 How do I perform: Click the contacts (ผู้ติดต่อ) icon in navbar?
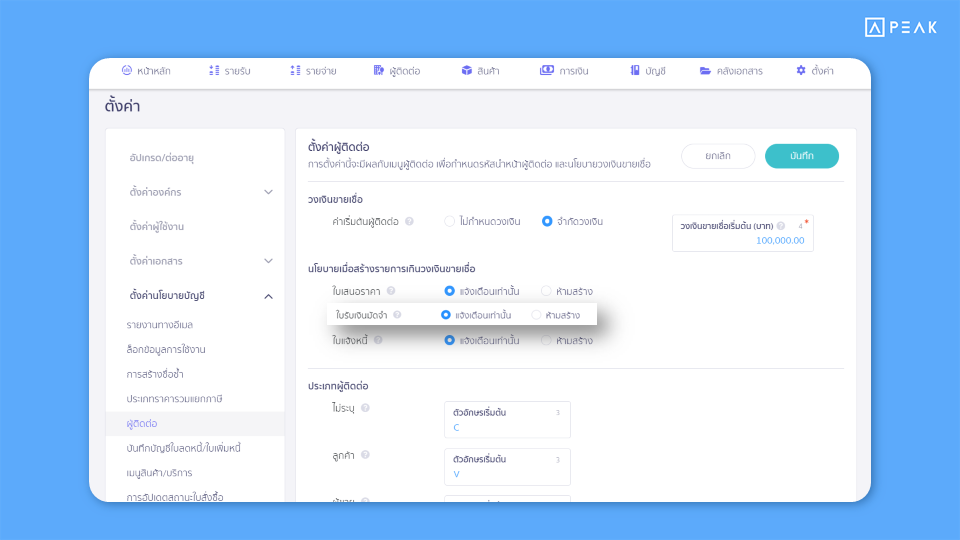coord(379,71)
